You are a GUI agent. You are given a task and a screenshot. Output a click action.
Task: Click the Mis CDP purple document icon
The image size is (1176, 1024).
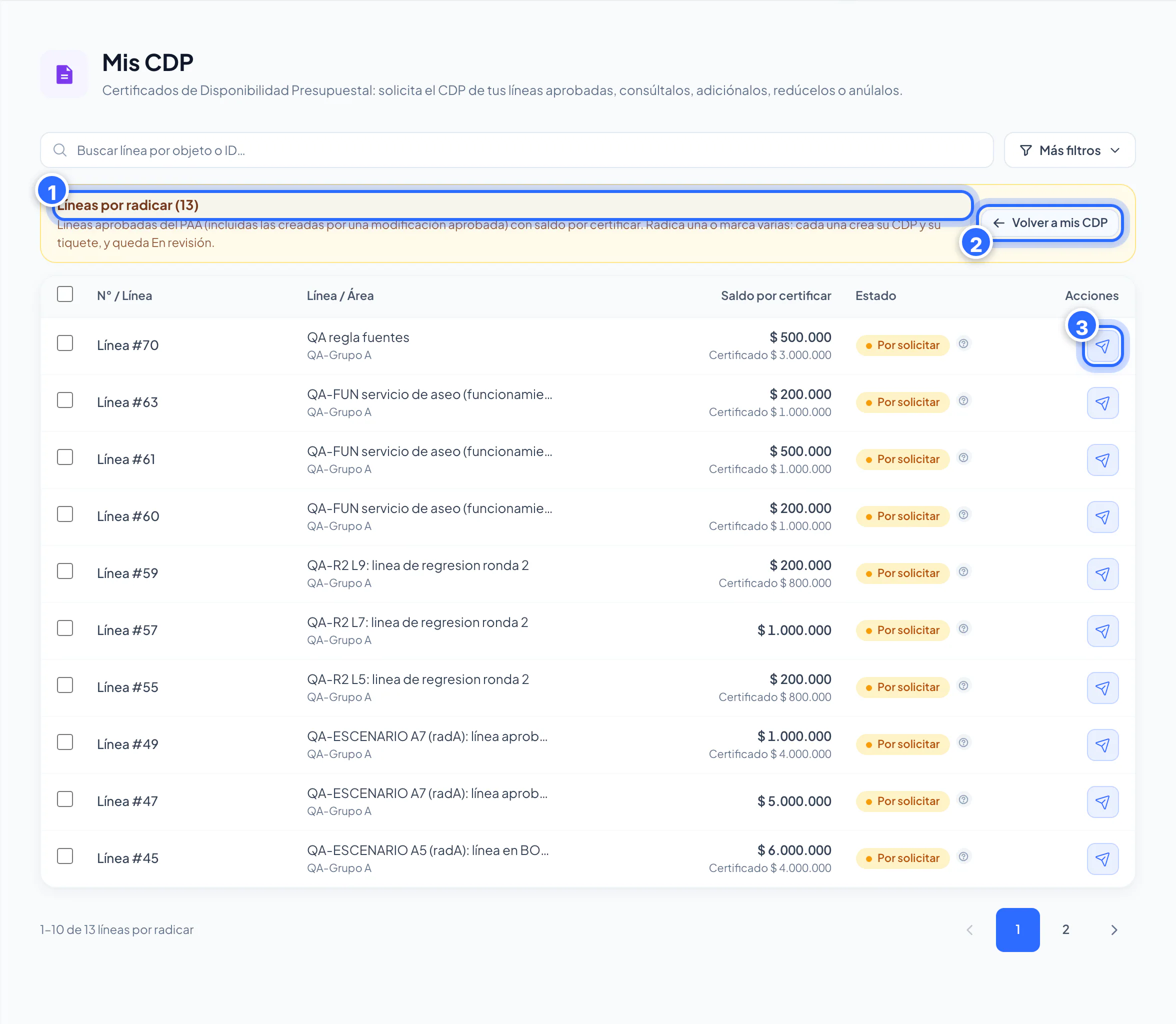coord(64,74)
